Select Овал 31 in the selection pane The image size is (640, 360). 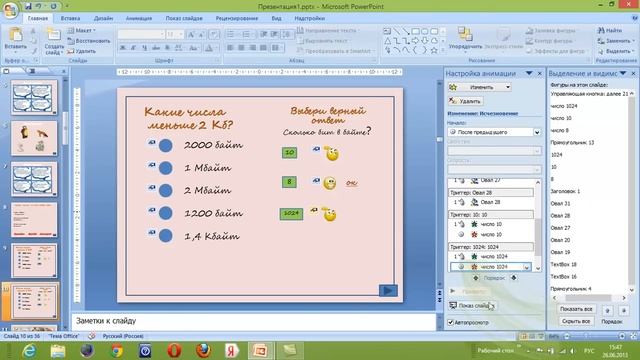coord(560,203)
